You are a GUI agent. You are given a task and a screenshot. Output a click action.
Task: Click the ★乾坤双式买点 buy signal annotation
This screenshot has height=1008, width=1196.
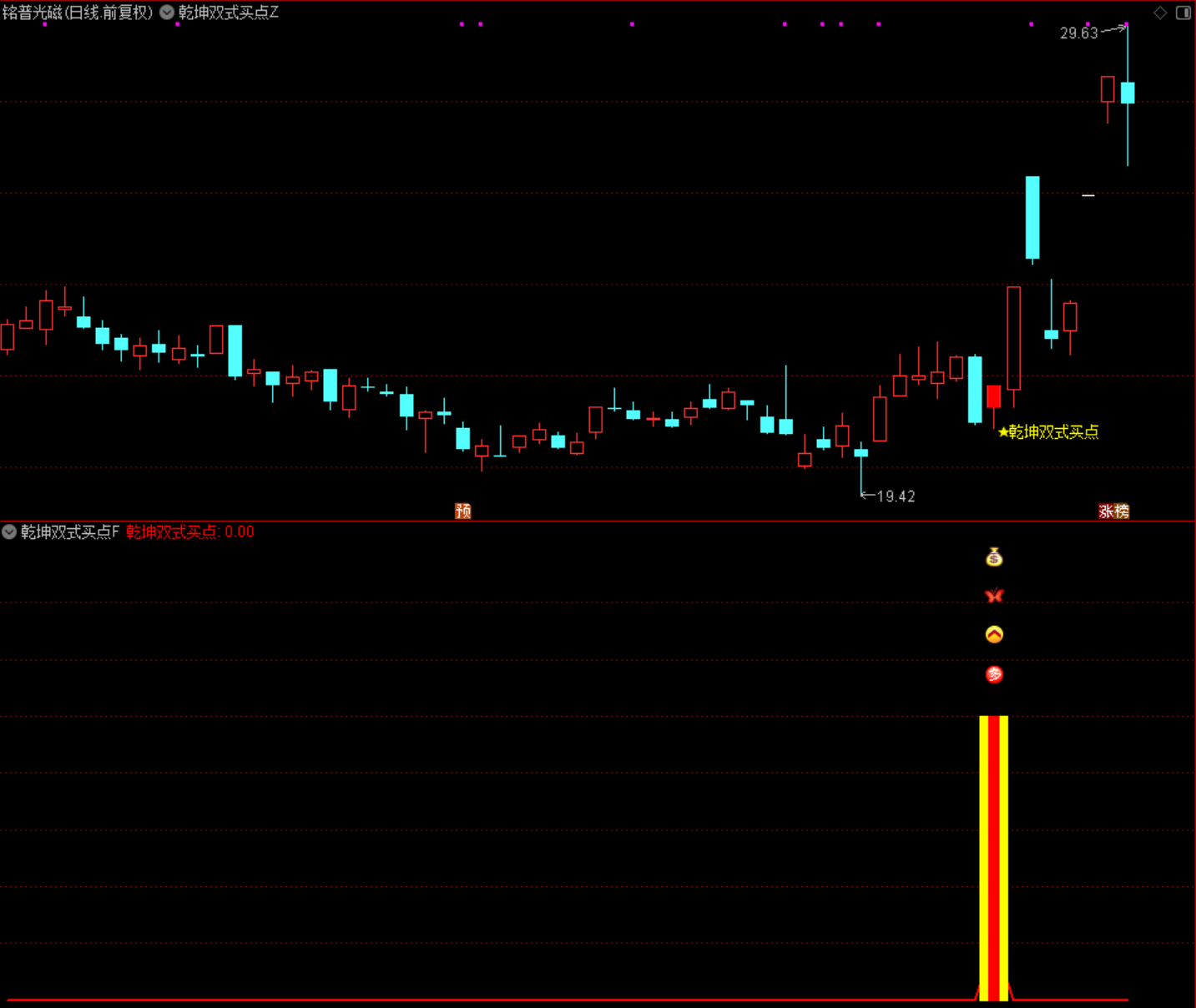point(1048,431)
